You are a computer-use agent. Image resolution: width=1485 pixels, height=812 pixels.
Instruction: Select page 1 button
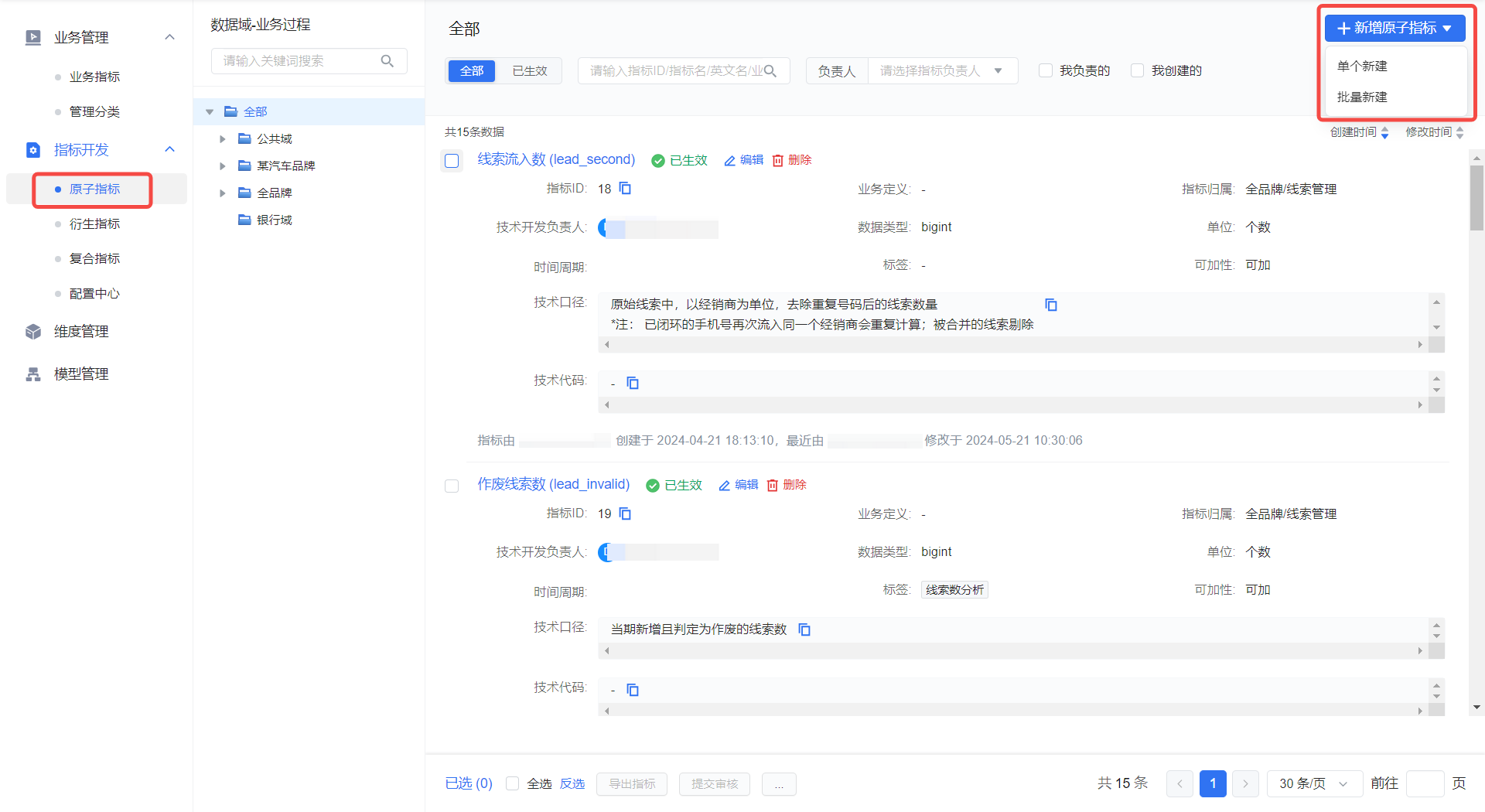point(1213,783)
